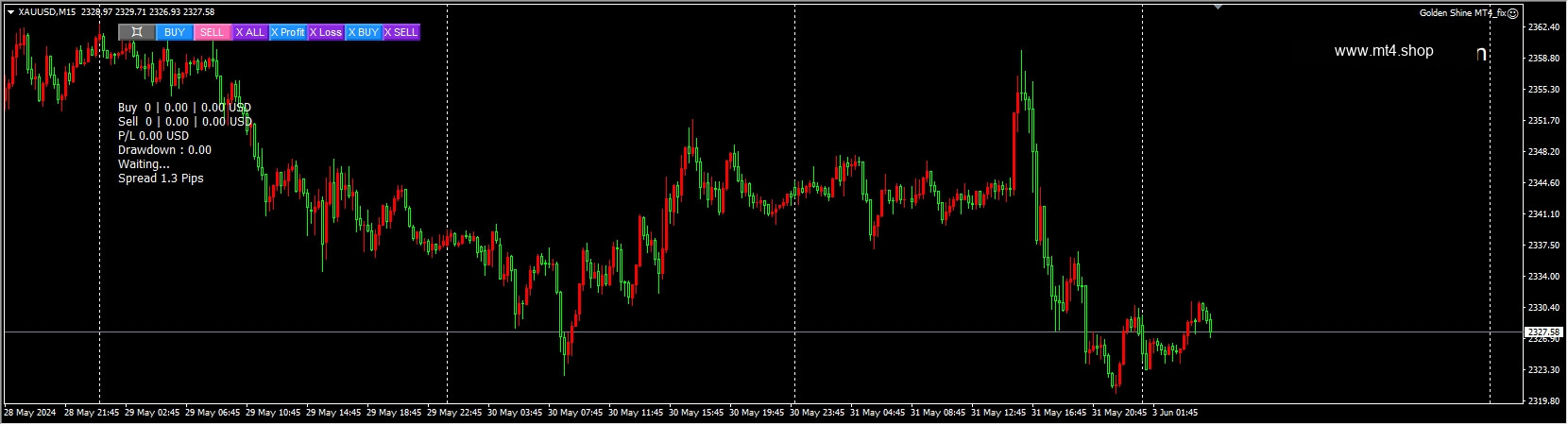Click the blue BUY button

pyautogui.click(x=175, y=32)
